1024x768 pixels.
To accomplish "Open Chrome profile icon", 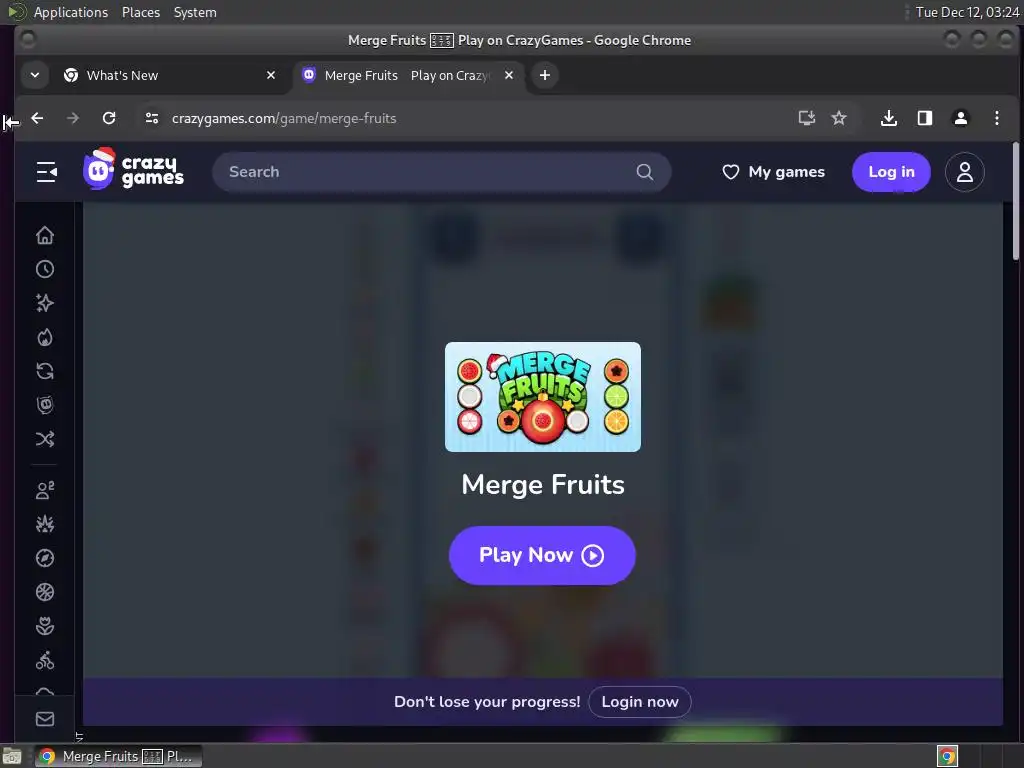I will click(961, 118).
